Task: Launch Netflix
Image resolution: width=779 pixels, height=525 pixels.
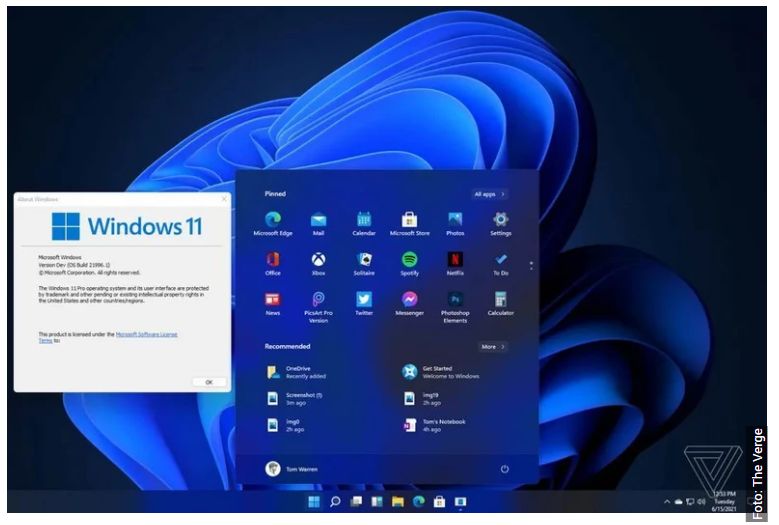Action: (455, 264)
